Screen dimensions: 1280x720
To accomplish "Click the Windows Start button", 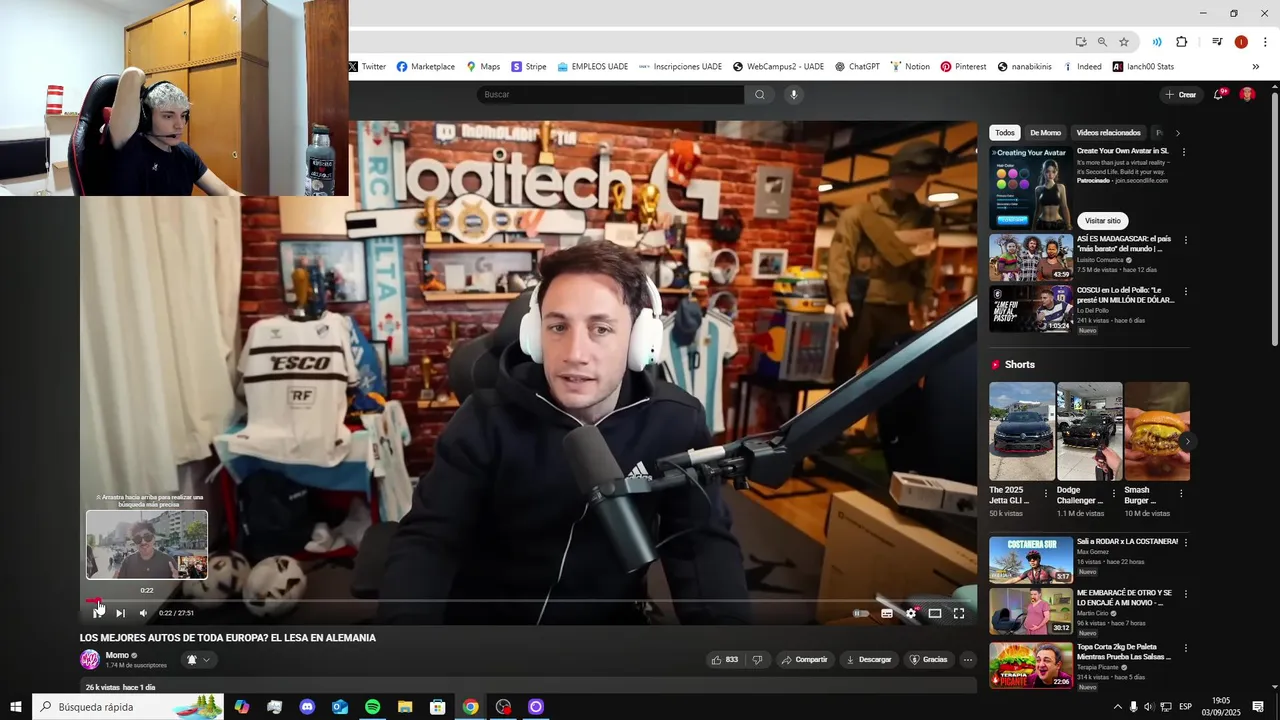I will [16, 707].
